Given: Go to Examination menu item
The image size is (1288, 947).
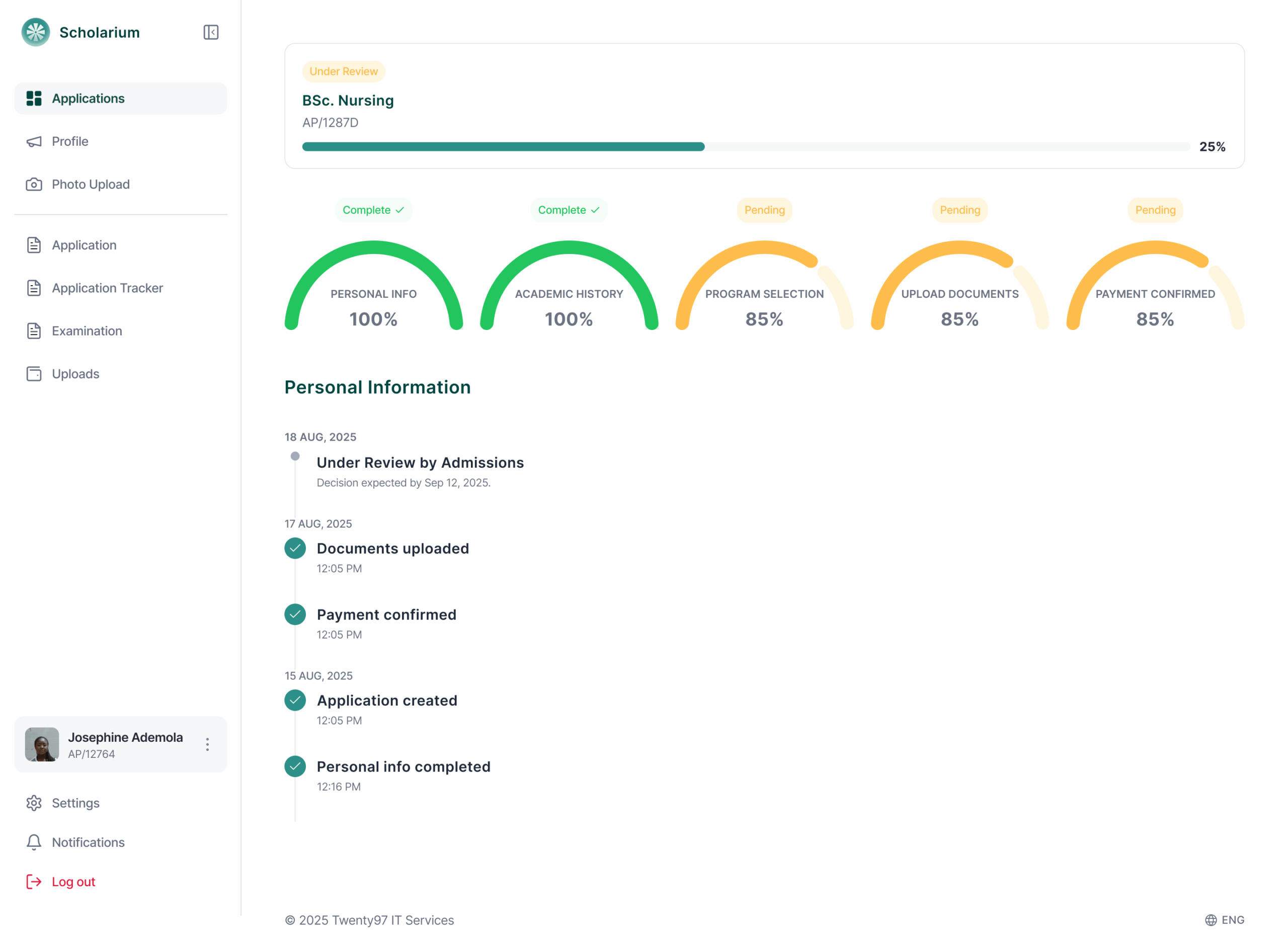Looking at the screenshot, I should (x=87, y=331).
